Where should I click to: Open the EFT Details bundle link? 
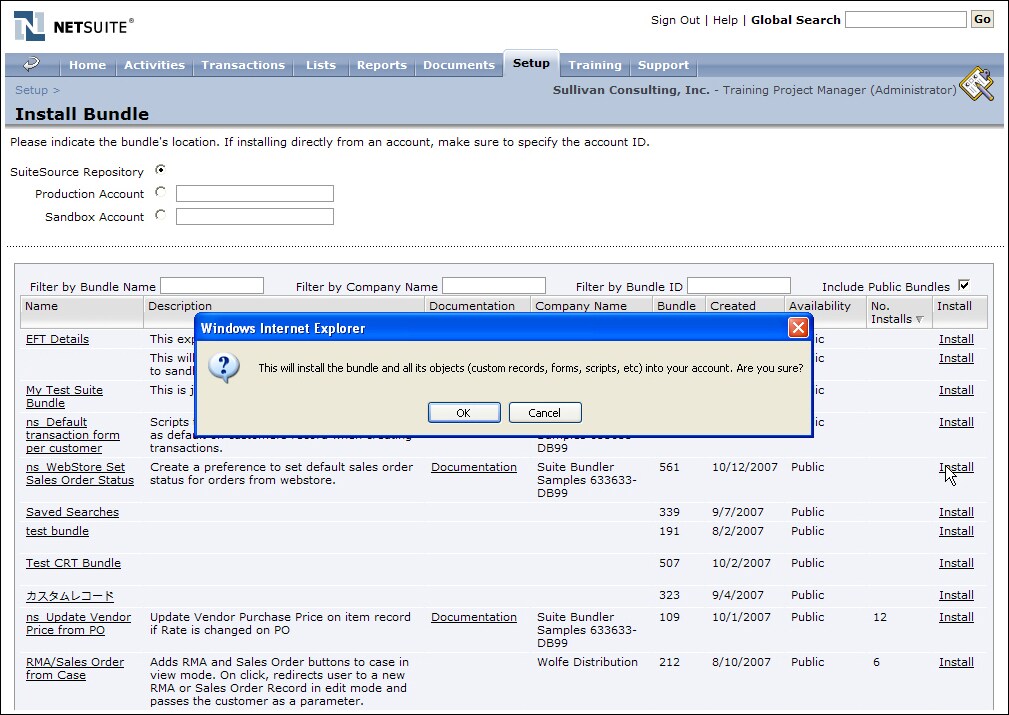tap(57, 339)
